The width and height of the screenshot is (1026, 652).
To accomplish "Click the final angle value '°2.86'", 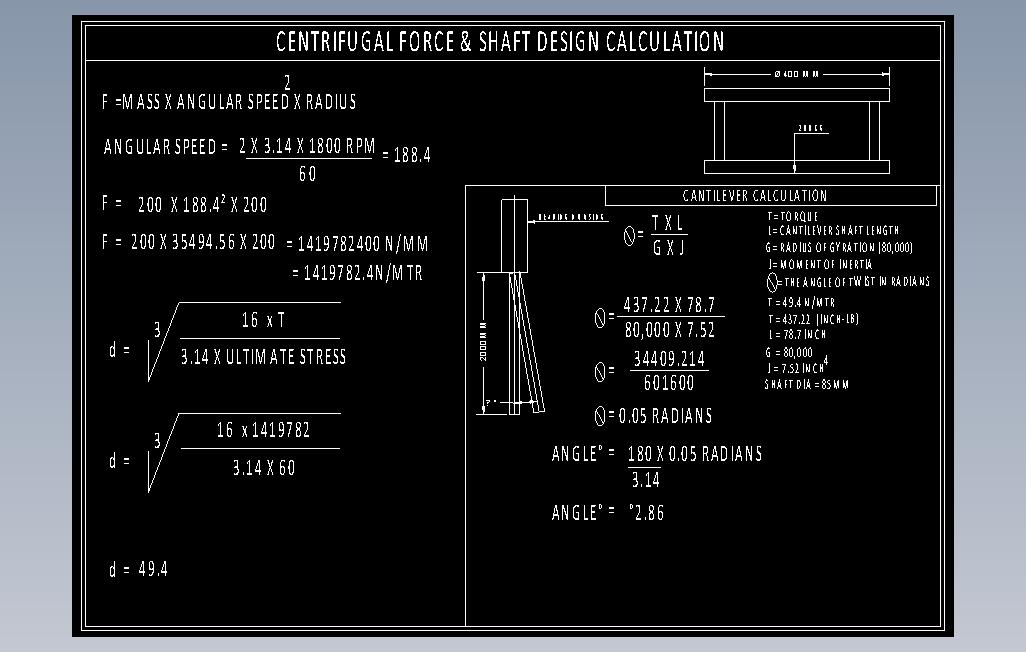I will 646,513.
